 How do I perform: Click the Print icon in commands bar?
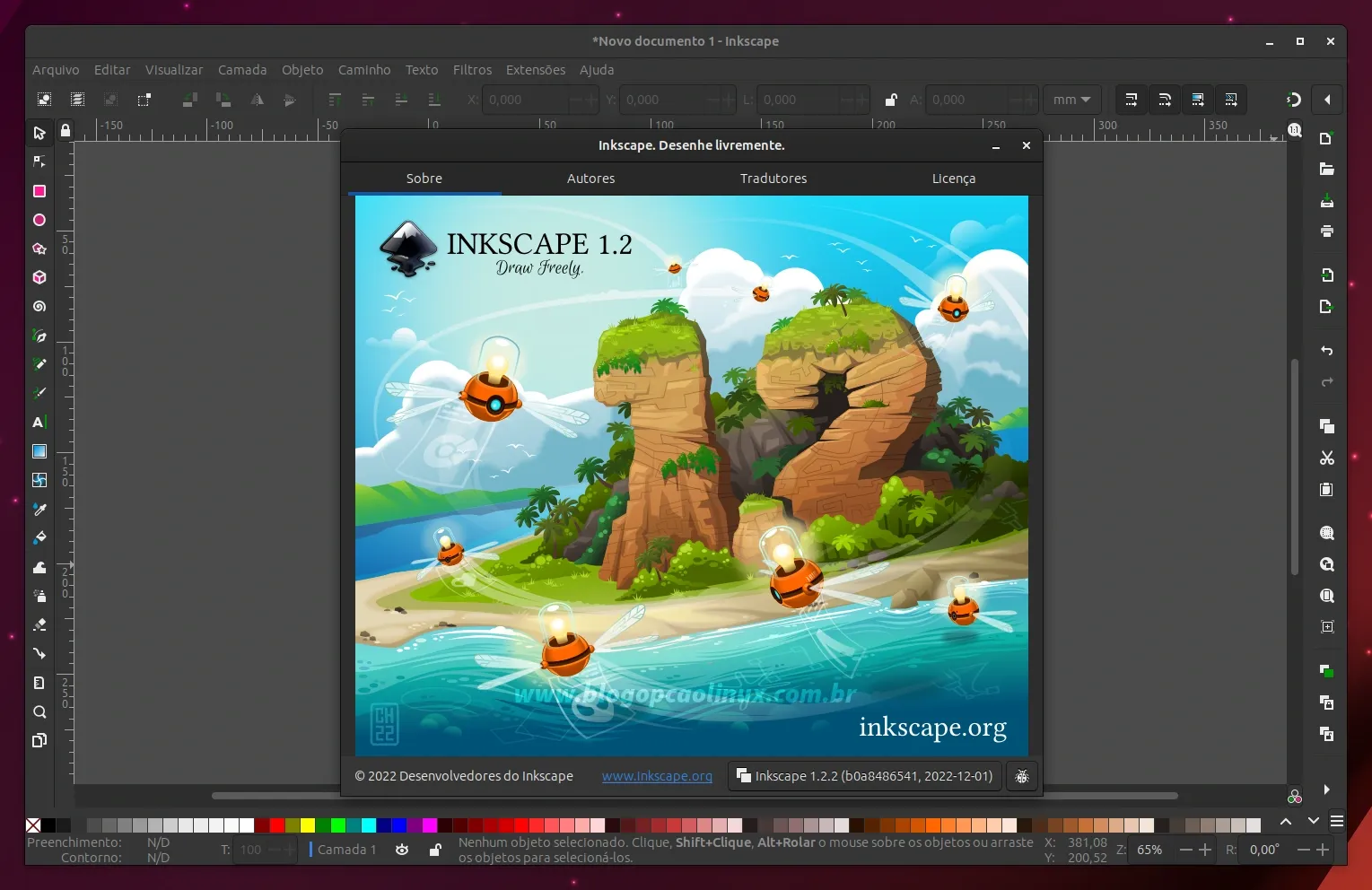pos(1327,231)
